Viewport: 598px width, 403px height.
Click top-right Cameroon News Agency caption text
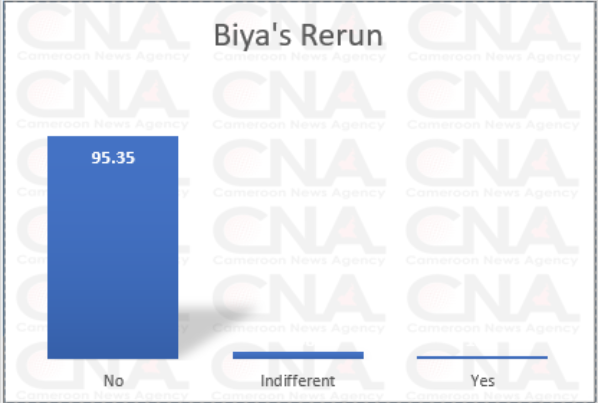(x=494, y=56)
